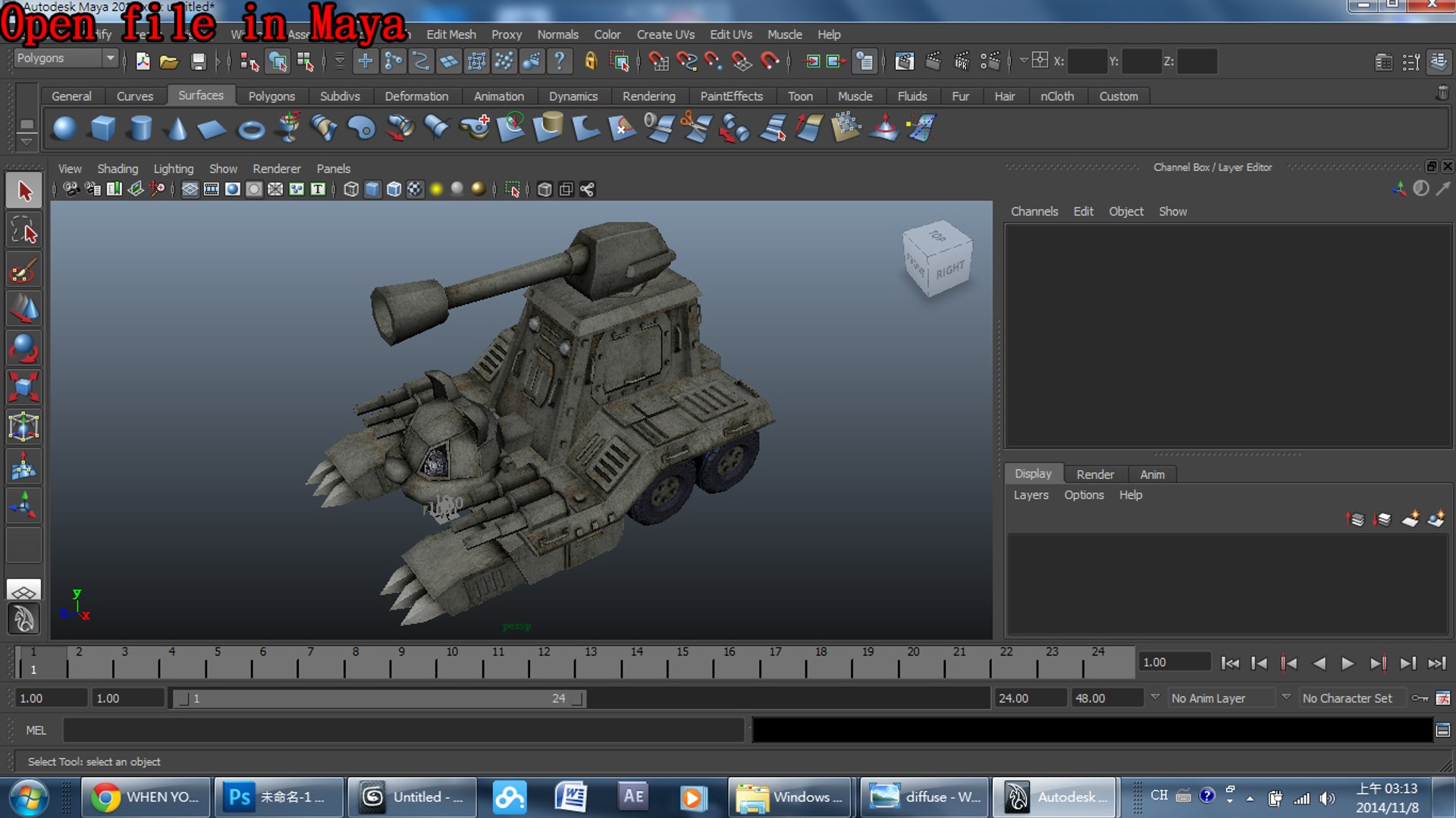Expand the No Anim Layer dropdown arrow
The height and width of the screenshot is (818, 1456).
[1155, 697]
